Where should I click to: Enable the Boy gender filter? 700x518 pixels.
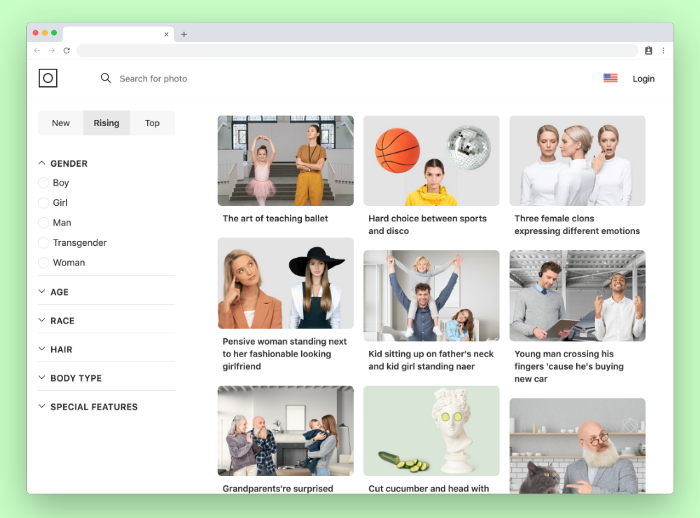pyautogui.click(x=44, y=183)
